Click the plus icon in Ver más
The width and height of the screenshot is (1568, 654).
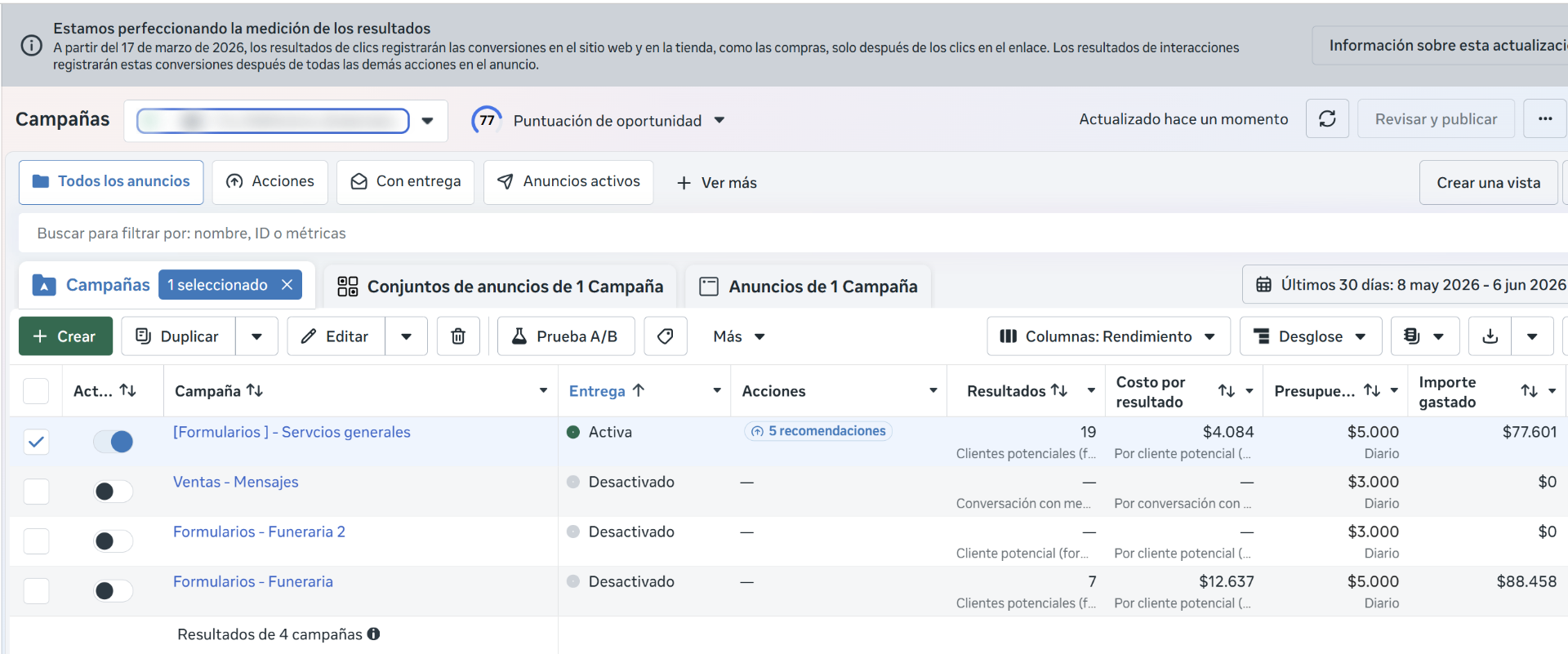[684, 183]
